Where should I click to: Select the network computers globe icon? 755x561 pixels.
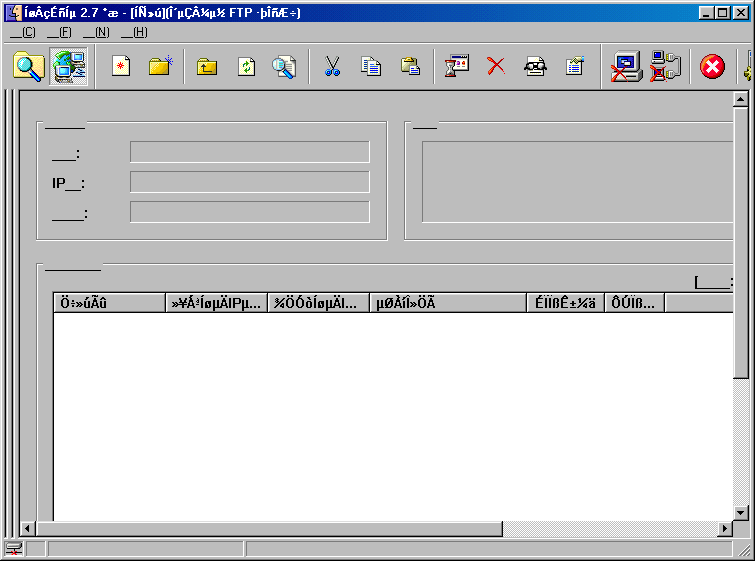pos(69,67)
